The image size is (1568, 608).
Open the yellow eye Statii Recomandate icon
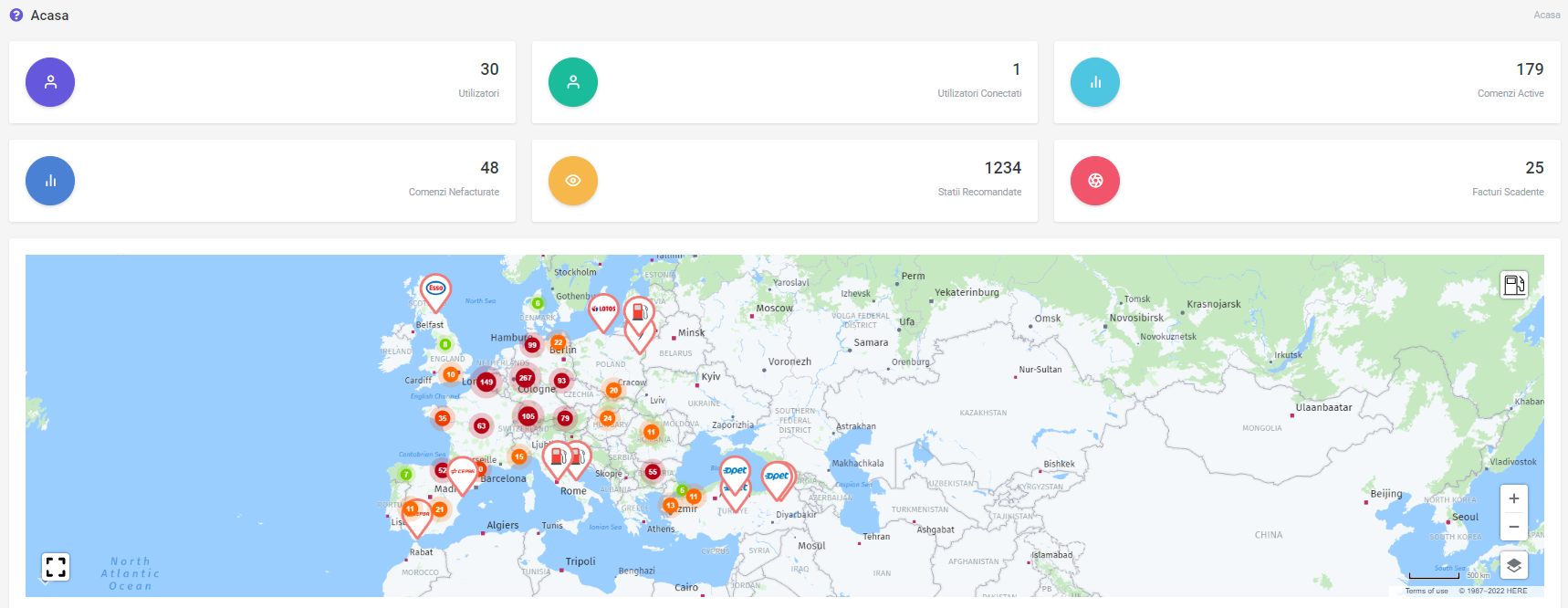[x=573, y=181]
